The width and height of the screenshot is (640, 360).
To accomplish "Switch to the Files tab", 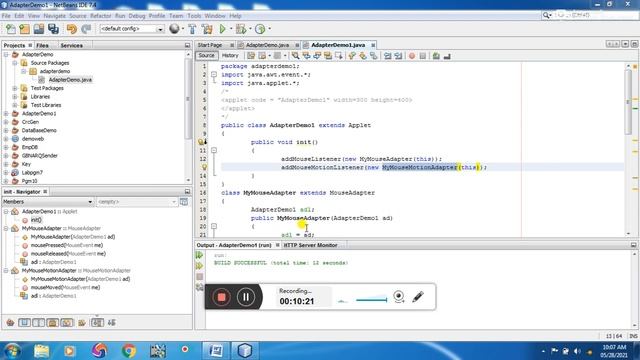I will [x=42, y=45].
